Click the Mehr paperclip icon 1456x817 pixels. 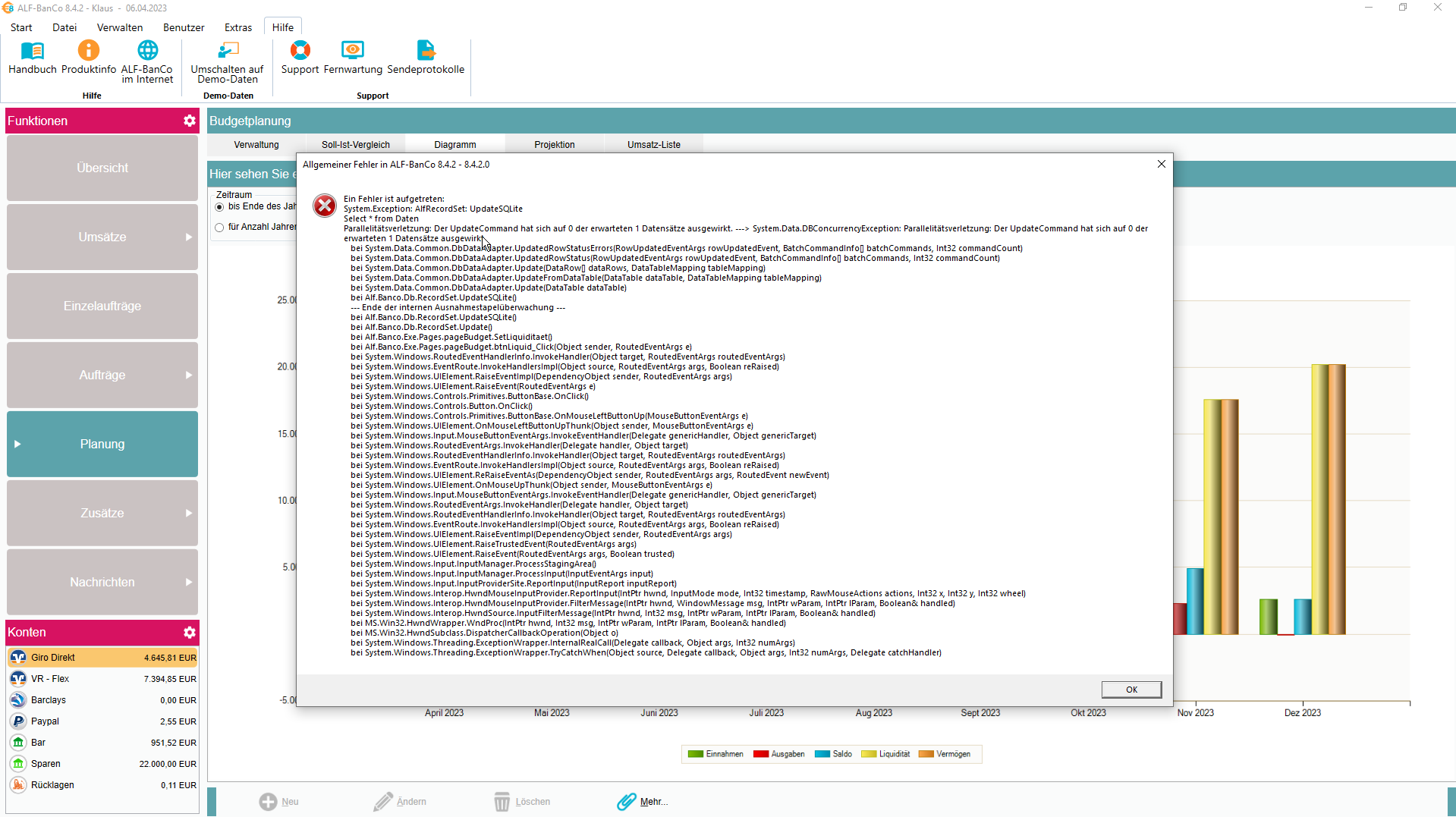(x=626, y=802)
